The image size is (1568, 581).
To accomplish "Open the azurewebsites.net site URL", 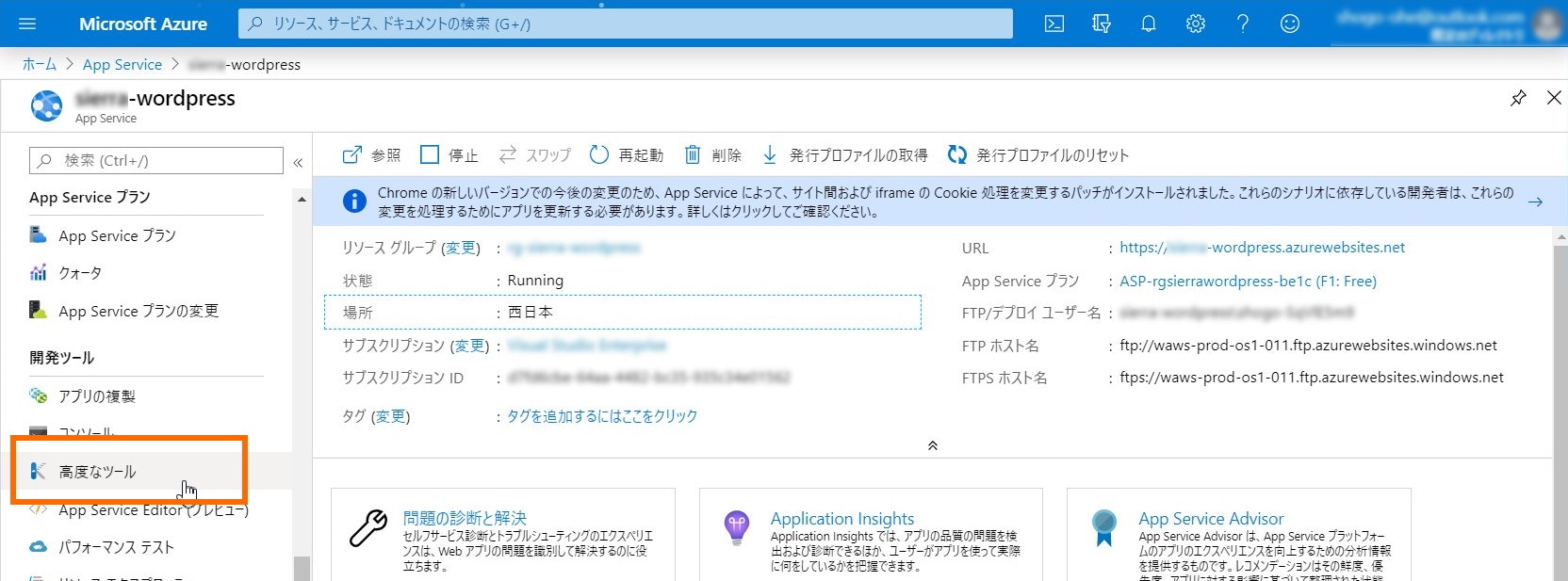I will pos(1262,248).
